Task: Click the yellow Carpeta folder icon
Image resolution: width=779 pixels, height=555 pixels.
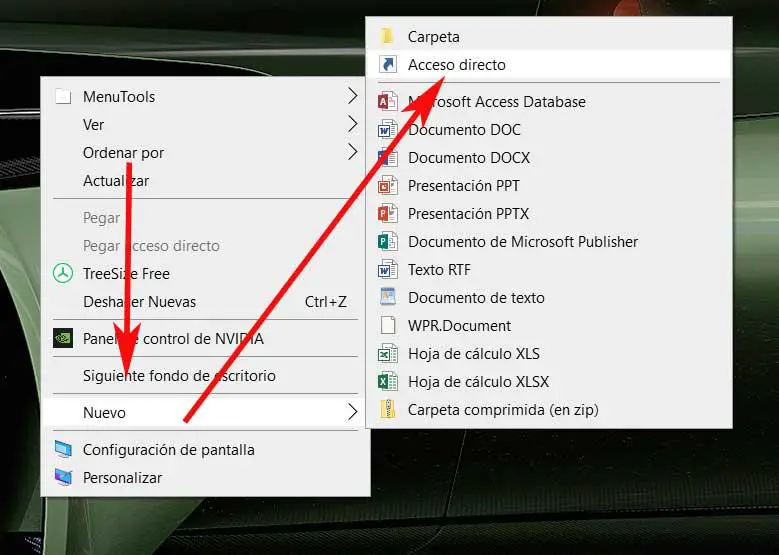Action: pos(388,36)
